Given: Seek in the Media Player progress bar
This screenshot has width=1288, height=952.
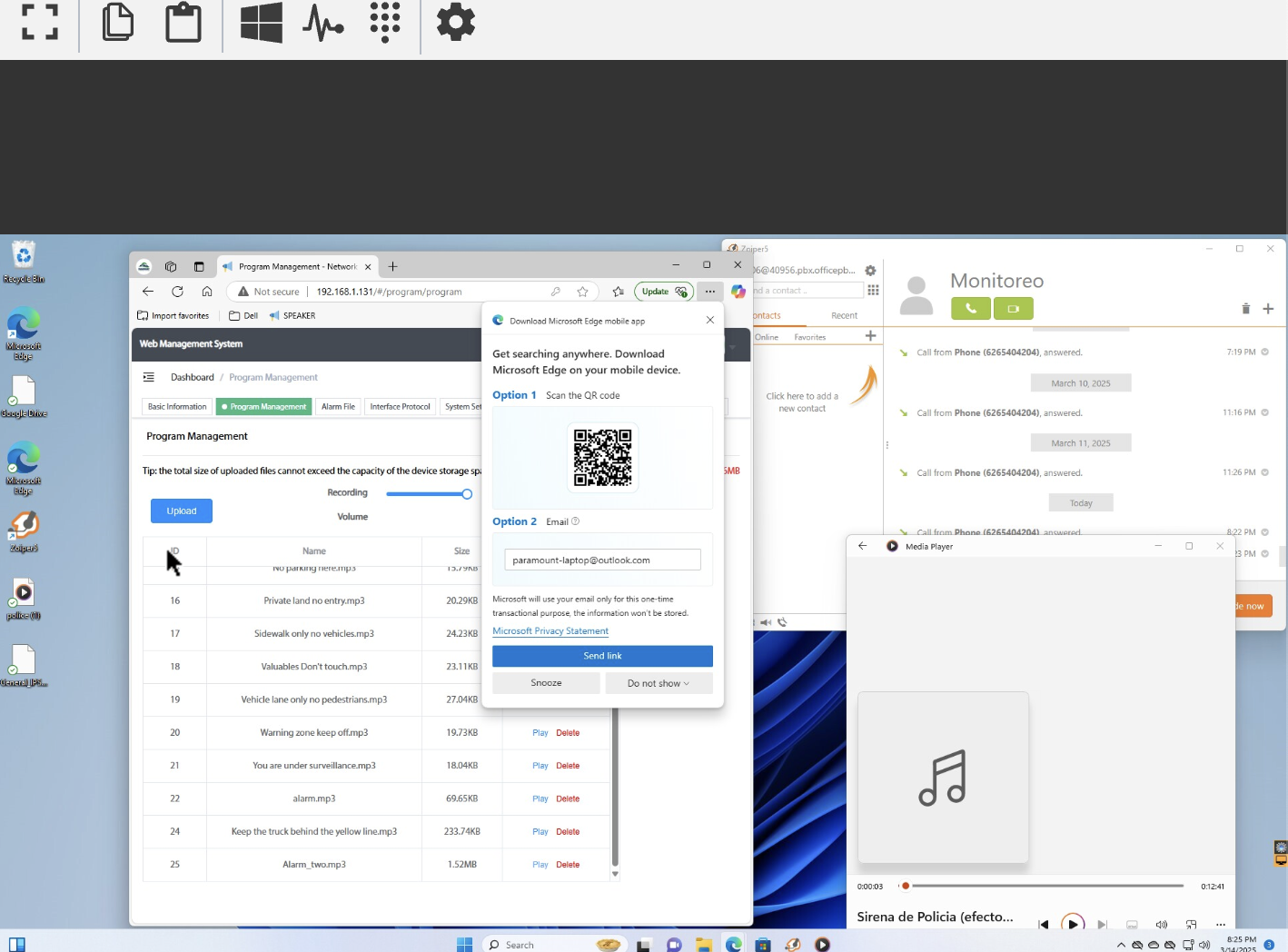Looking at the screenshot, I should (x=1042, y=886).
